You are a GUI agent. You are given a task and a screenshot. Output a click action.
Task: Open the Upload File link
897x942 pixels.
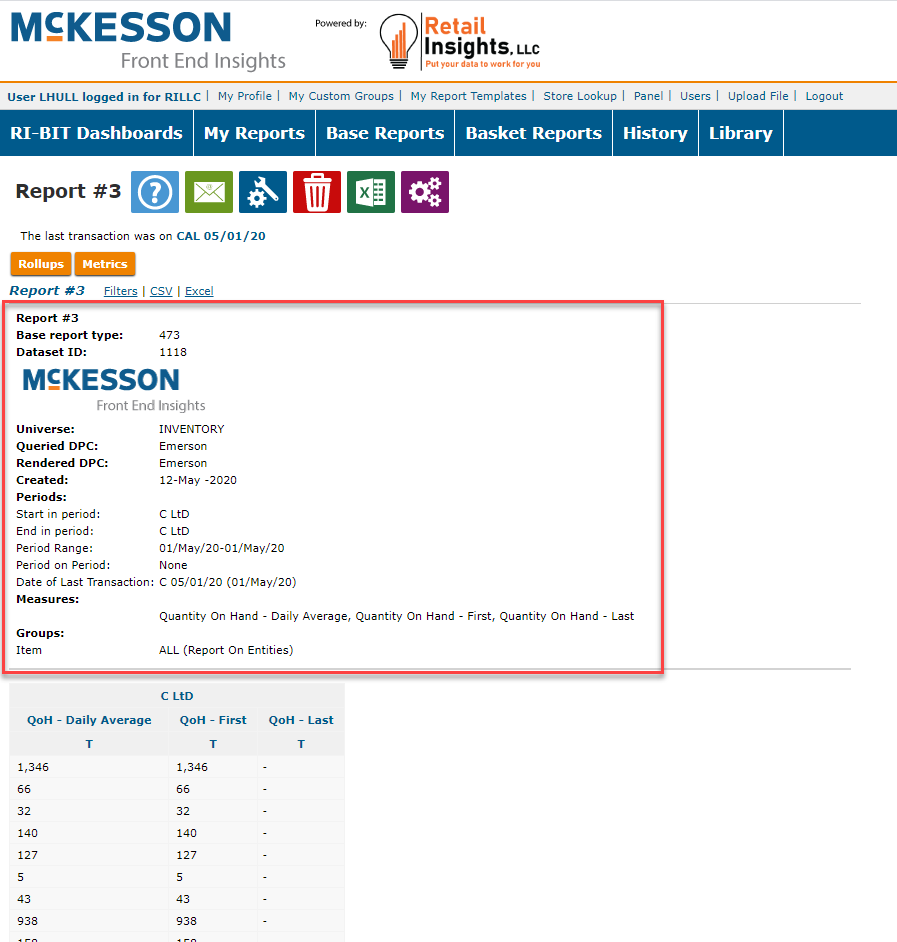click(x=758, y=96)
